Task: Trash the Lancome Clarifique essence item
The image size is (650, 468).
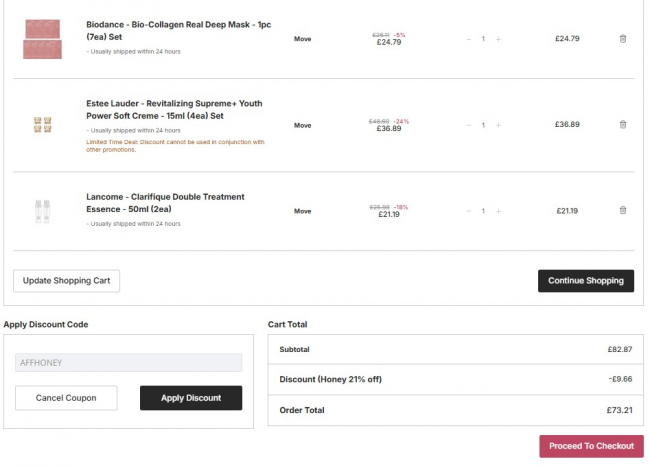Action: coord(623,211)
